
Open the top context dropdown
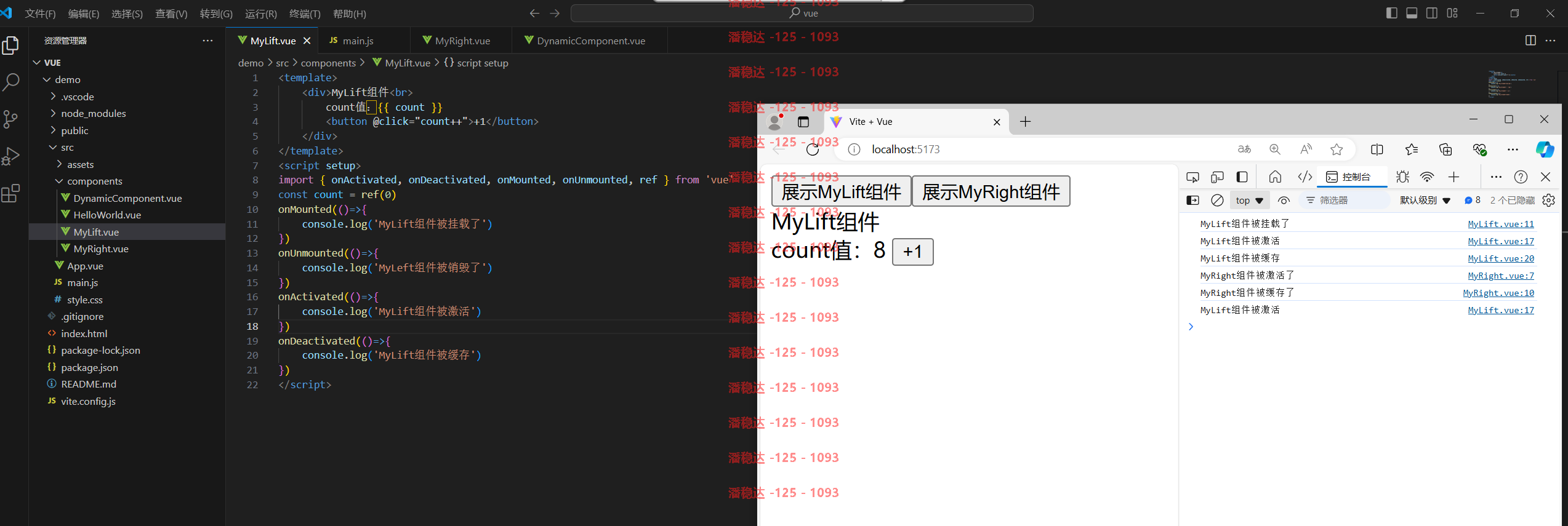[x=1249, y=201]
